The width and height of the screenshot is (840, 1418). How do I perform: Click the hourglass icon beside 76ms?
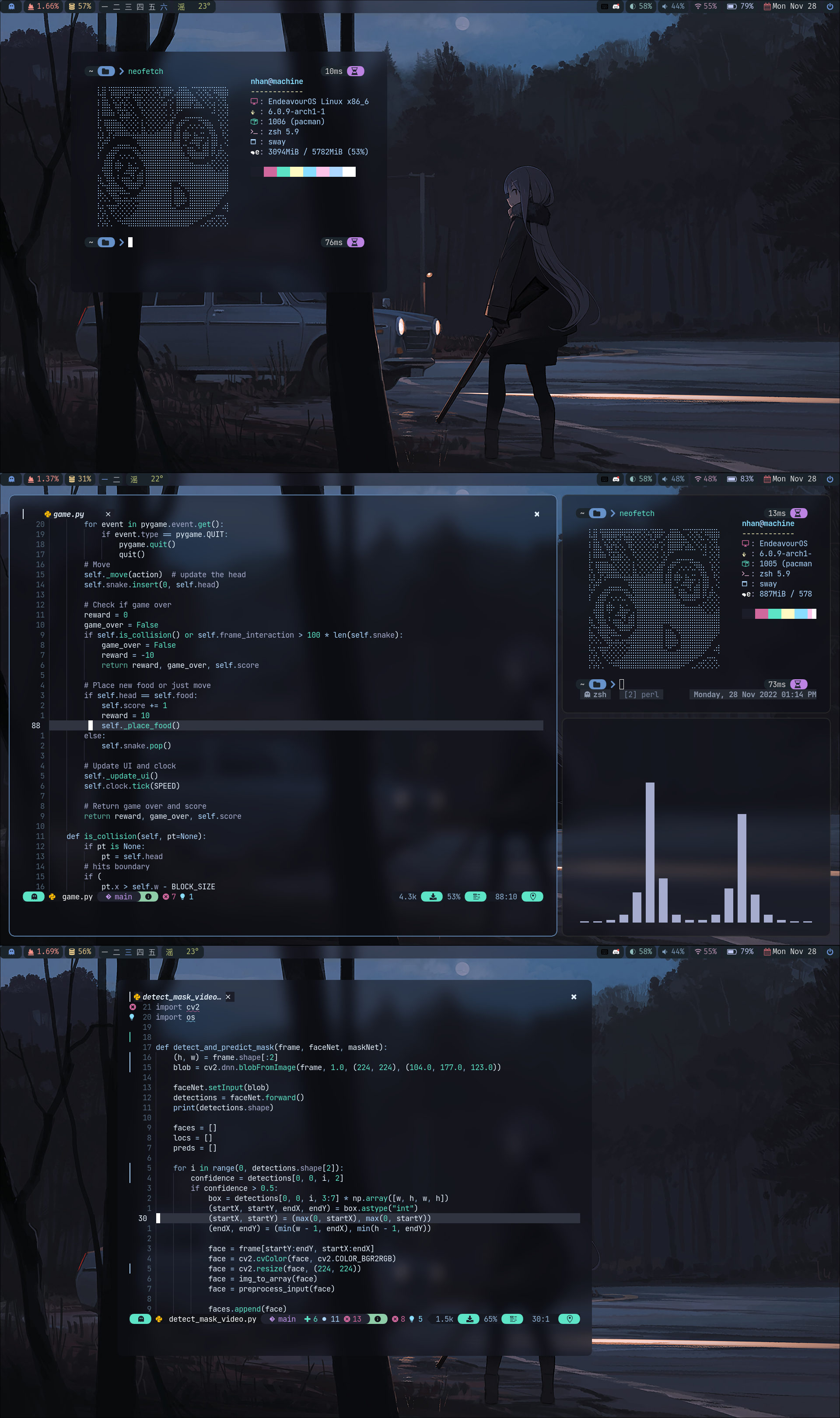tap(356, 242)
